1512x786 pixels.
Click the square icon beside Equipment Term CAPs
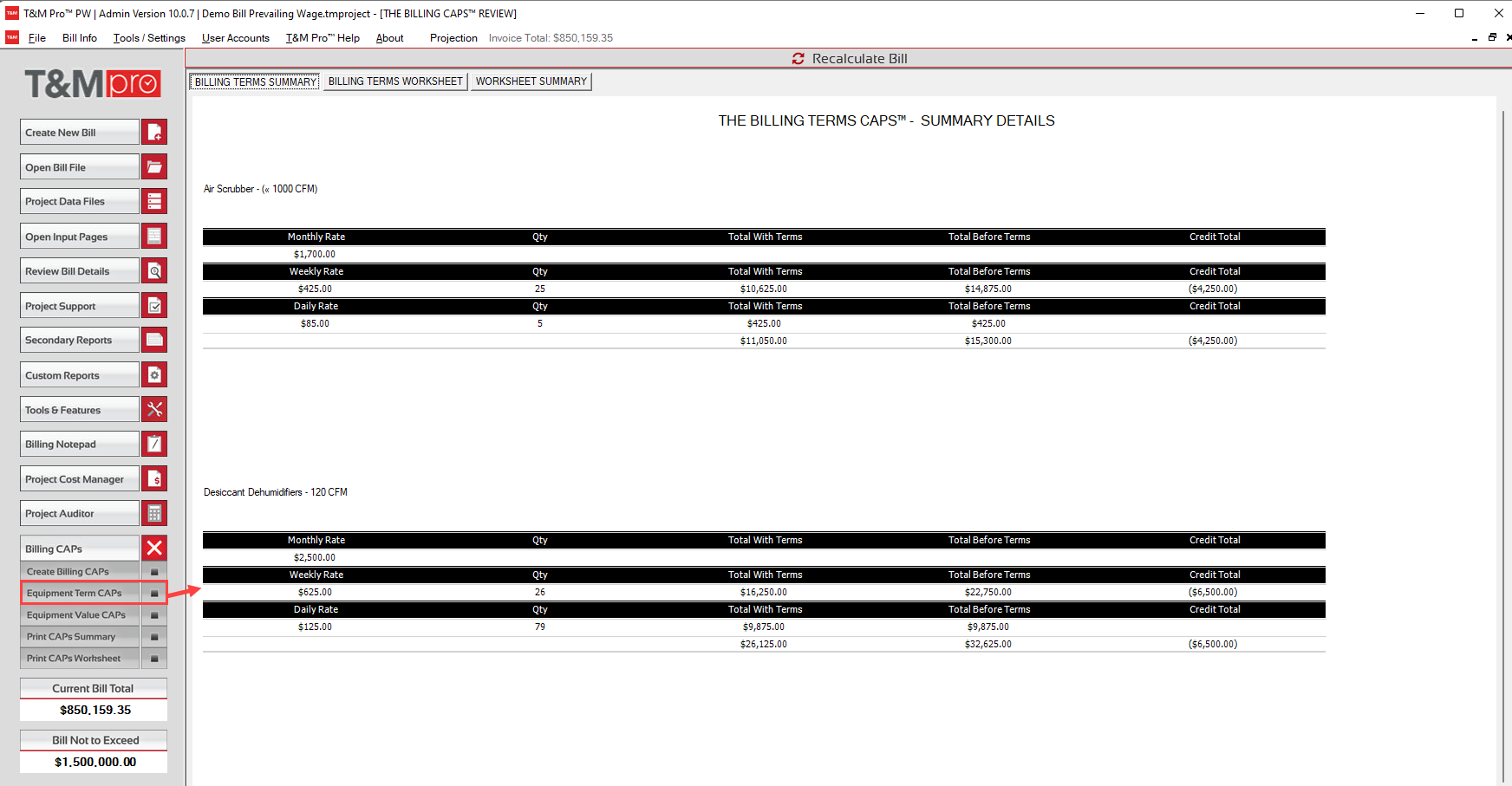coord(154,594)
